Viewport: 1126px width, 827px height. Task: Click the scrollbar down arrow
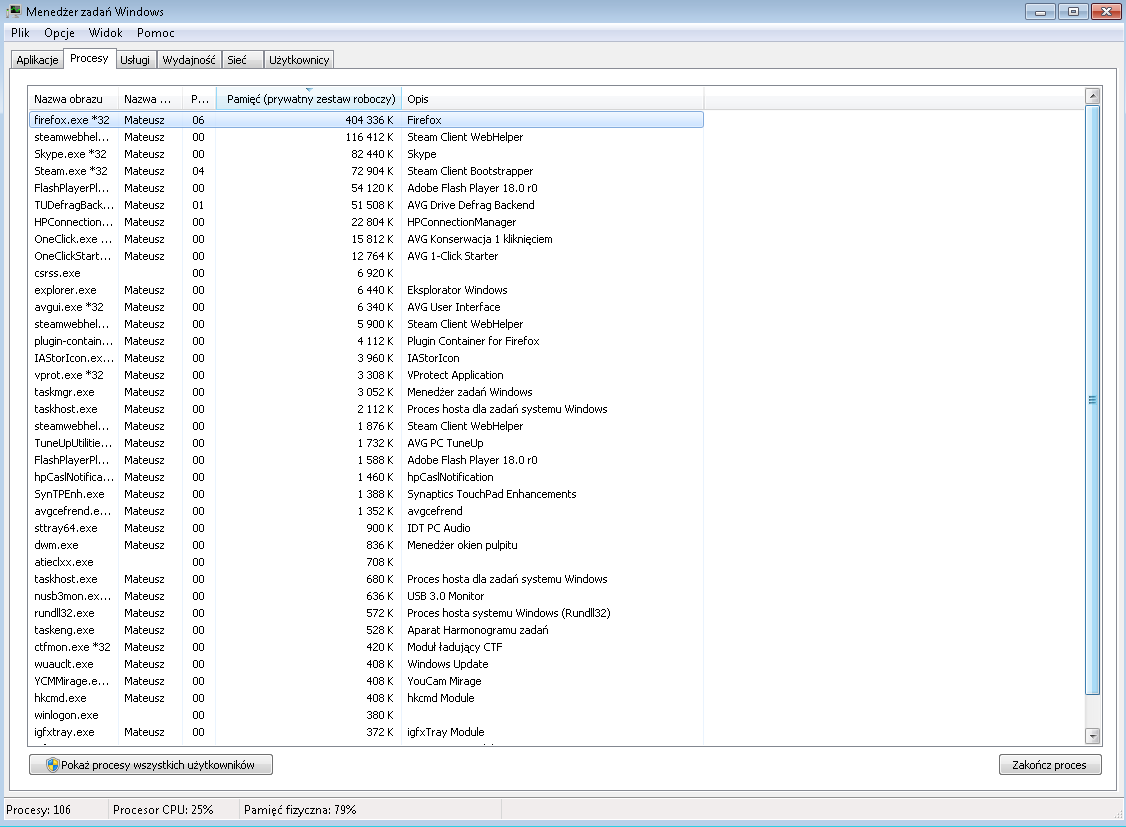[1092, 736]
